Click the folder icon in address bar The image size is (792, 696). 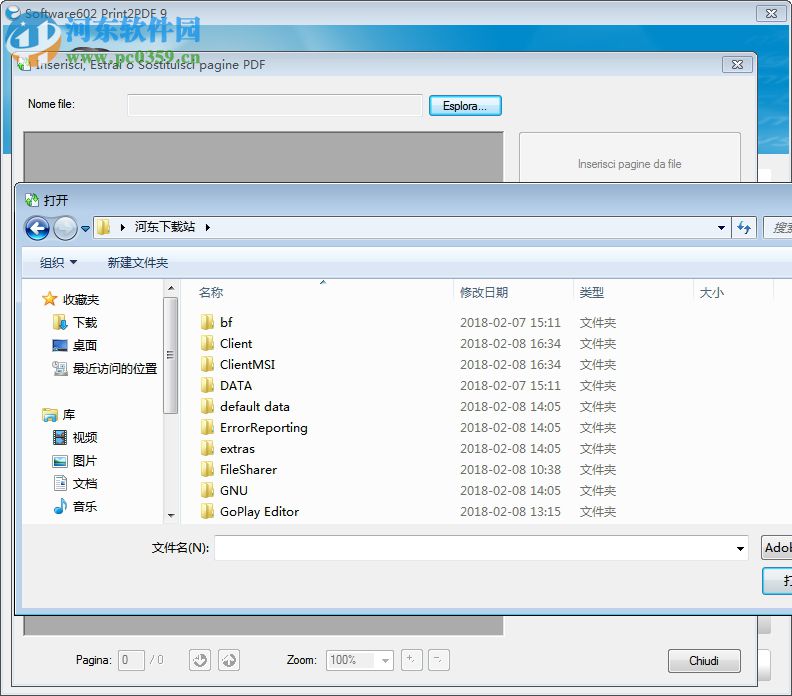pos(104,227)
